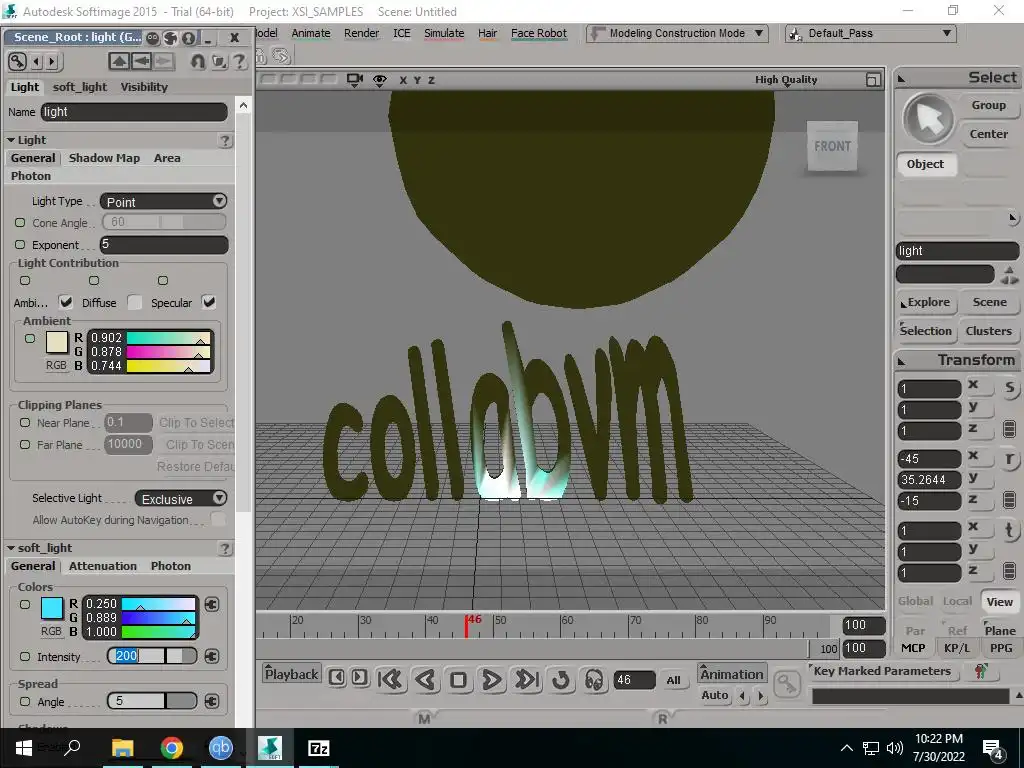Click the Ambient color swatch
Screen dimensions: 1024x768
click(57, 342)
